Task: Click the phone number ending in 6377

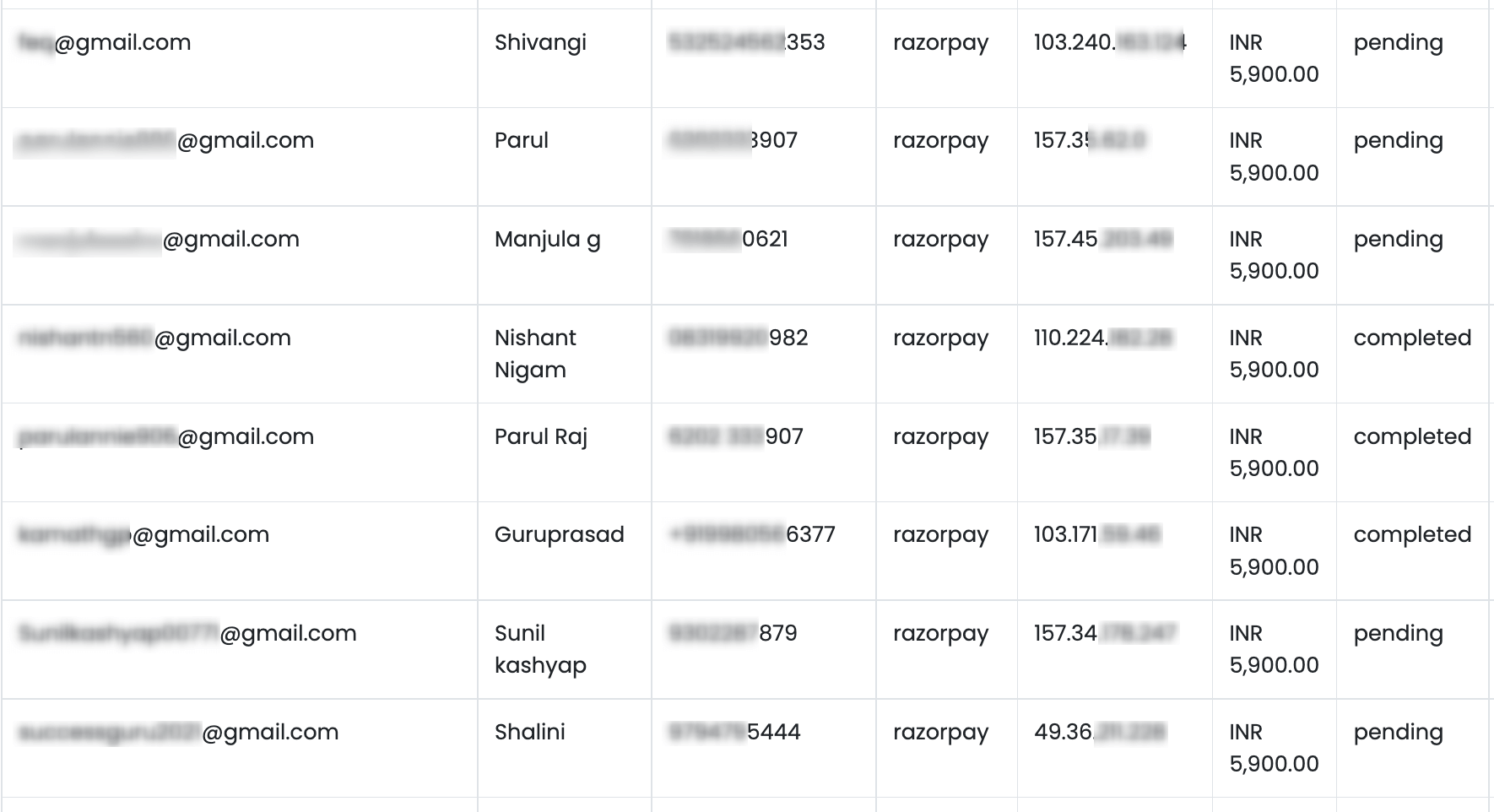Action: (x=751, y=534)
